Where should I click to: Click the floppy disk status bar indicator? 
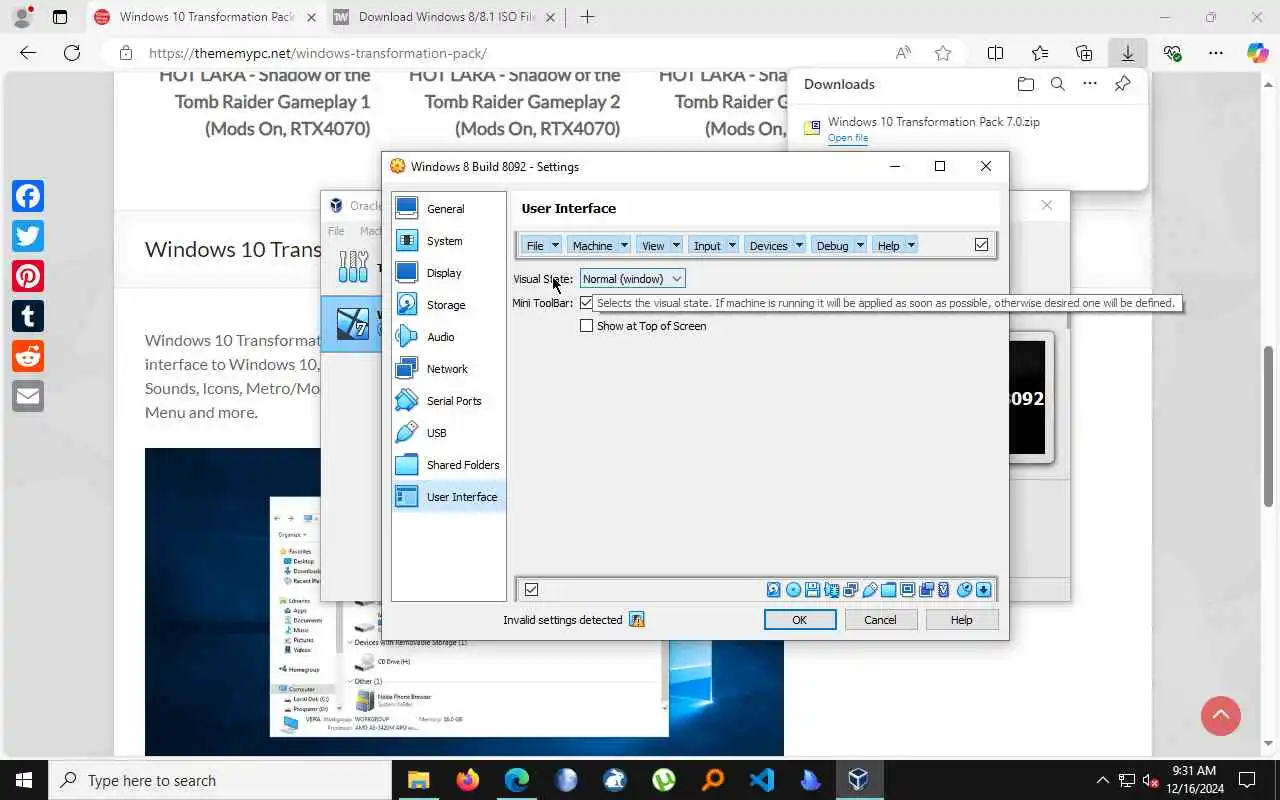click(x=812, y=590)
